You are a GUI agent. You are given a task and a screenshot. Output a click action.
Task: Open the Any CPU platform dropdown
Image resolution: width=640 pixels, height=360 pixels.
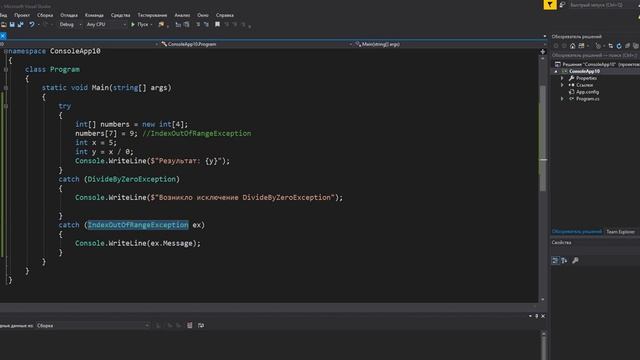(106, 24)
